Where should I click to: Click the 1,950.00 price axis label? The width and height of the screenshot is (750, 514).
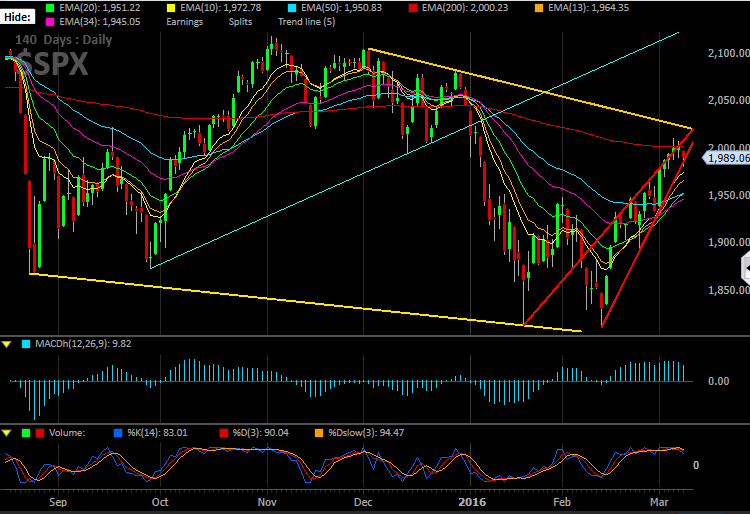point(728,195)
